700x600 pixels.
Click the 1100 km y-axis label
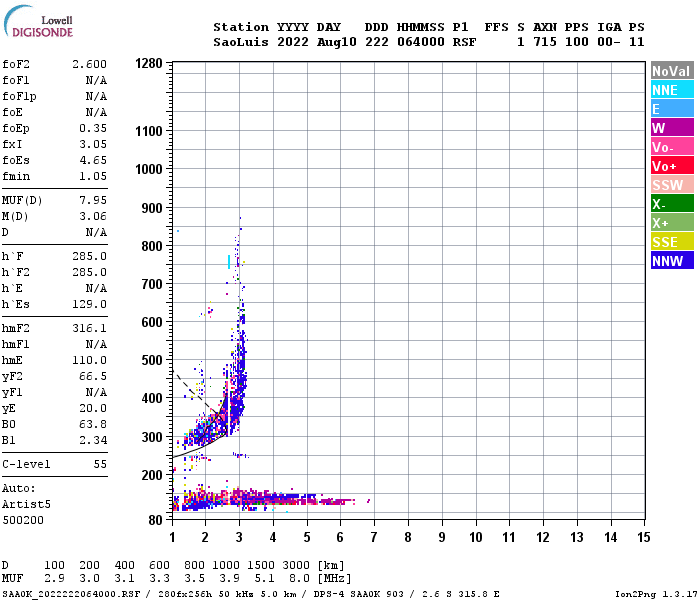[x=149, y=131]
